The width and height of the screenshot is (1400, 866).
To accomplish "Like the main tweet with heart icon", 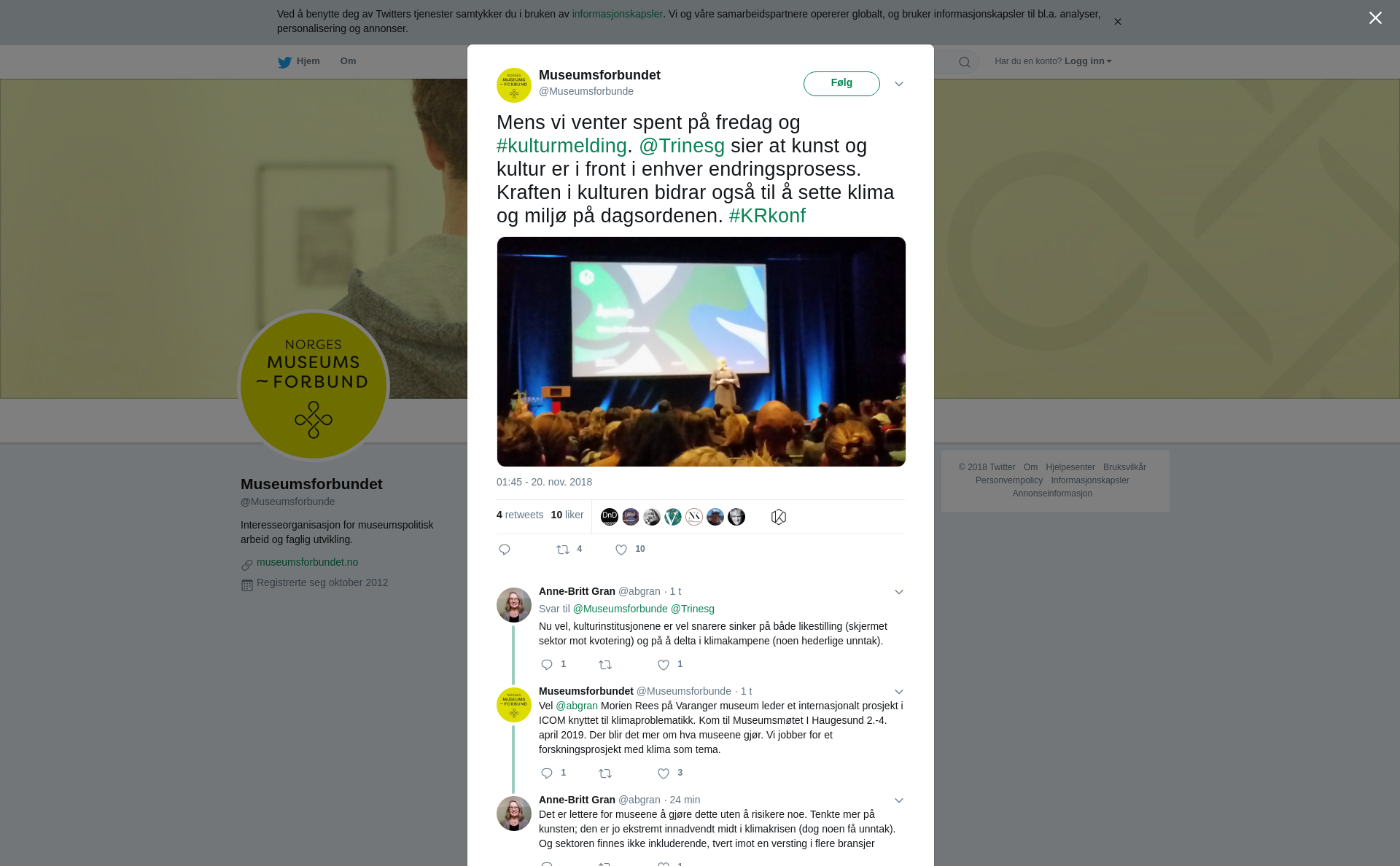I will click(x=621, y=550).
